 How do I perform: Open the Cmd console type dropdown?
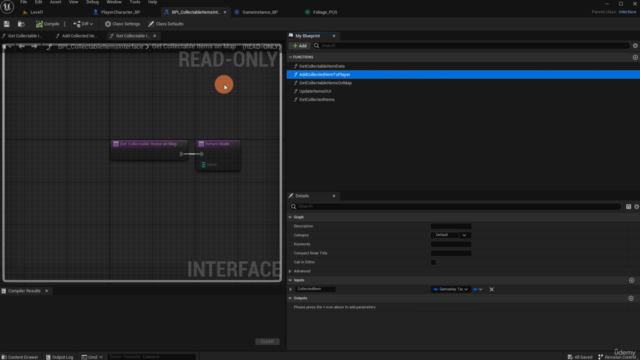pyautogui.click(x=92, y=357)
